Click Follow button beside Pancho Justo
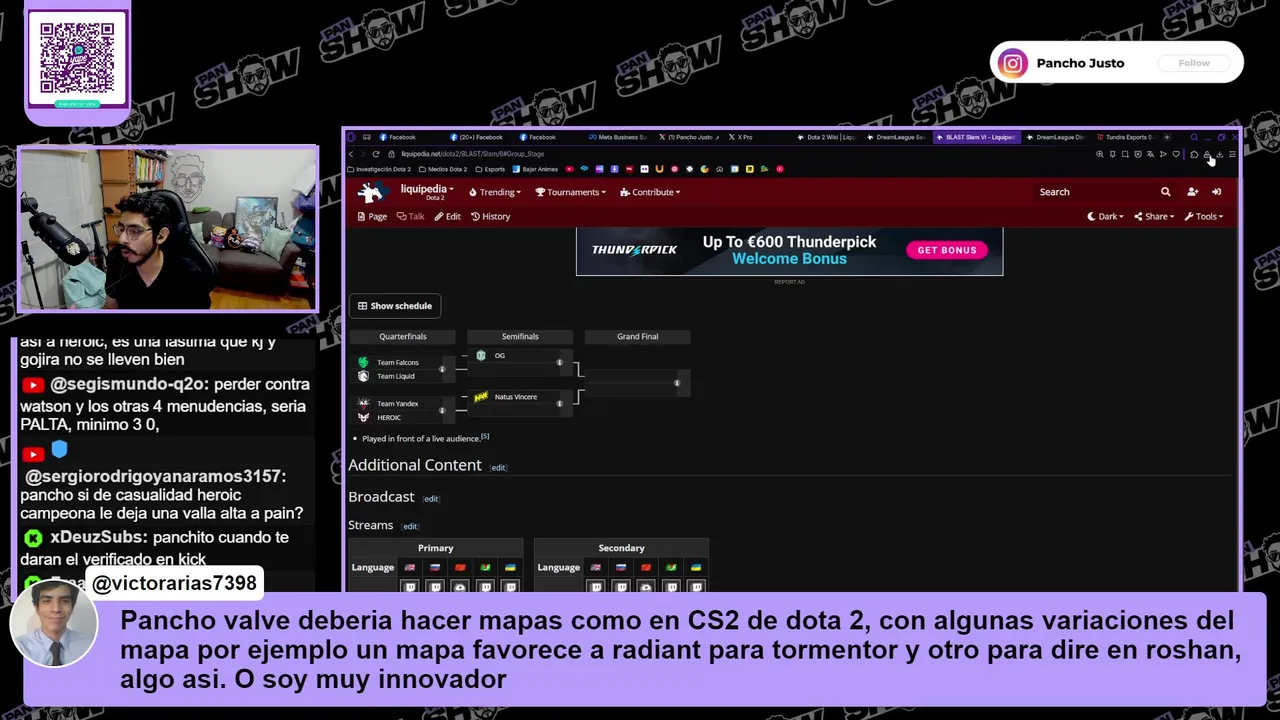Image resolution: width=1280 pixels, height=720 pixels. point(1194,63)
